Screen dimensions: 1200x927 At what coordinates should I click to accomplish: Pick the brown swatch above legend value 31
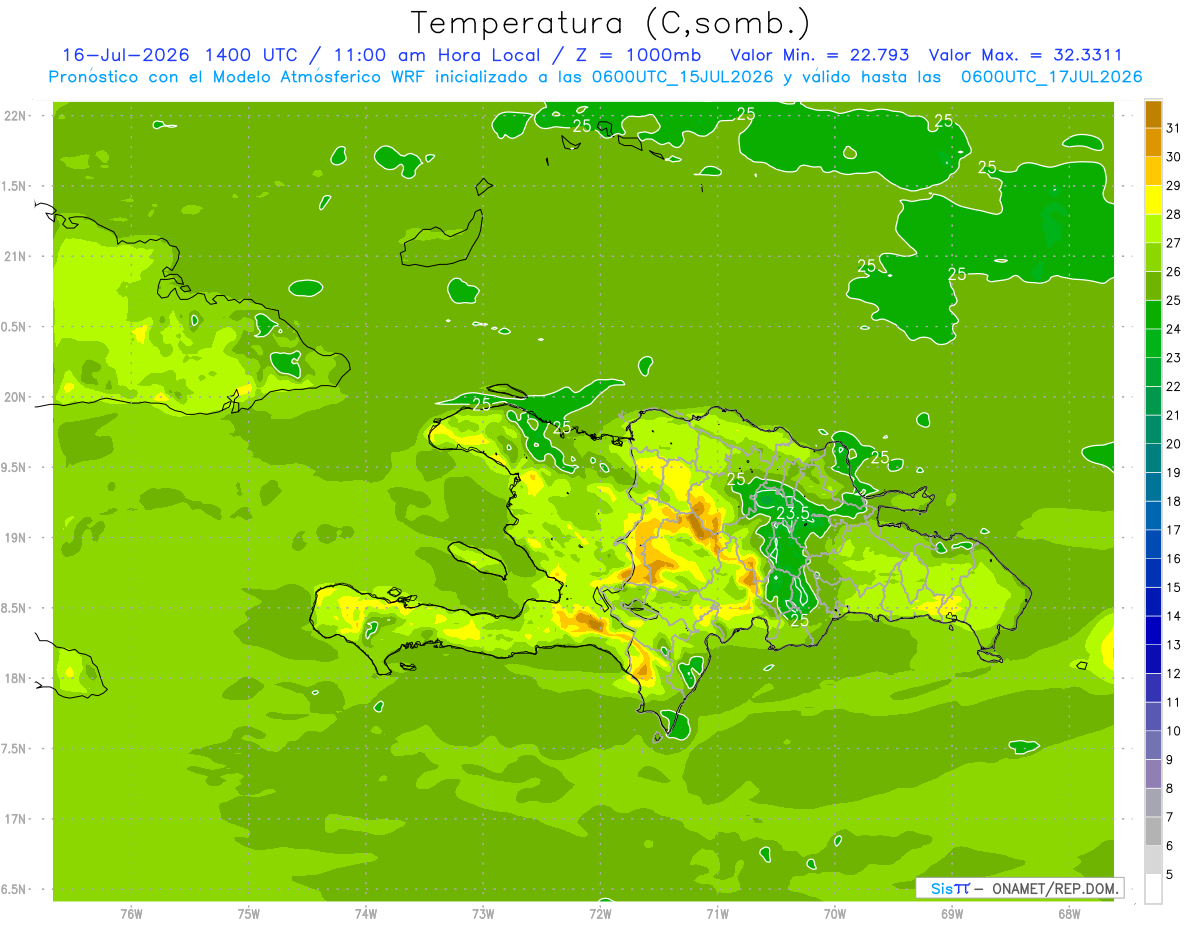(1153, 114)
